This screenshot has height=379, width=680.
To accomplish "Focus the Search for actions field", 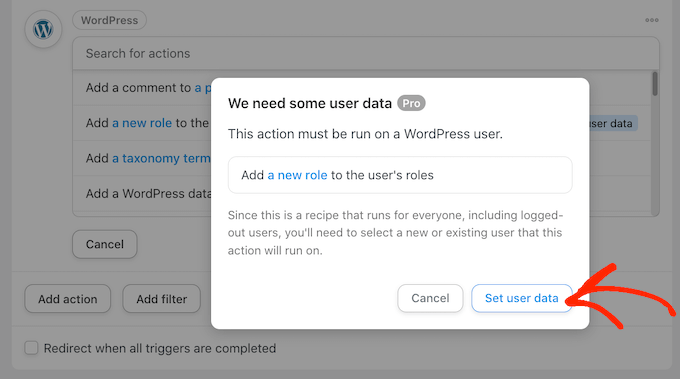I will coord(366,53).
